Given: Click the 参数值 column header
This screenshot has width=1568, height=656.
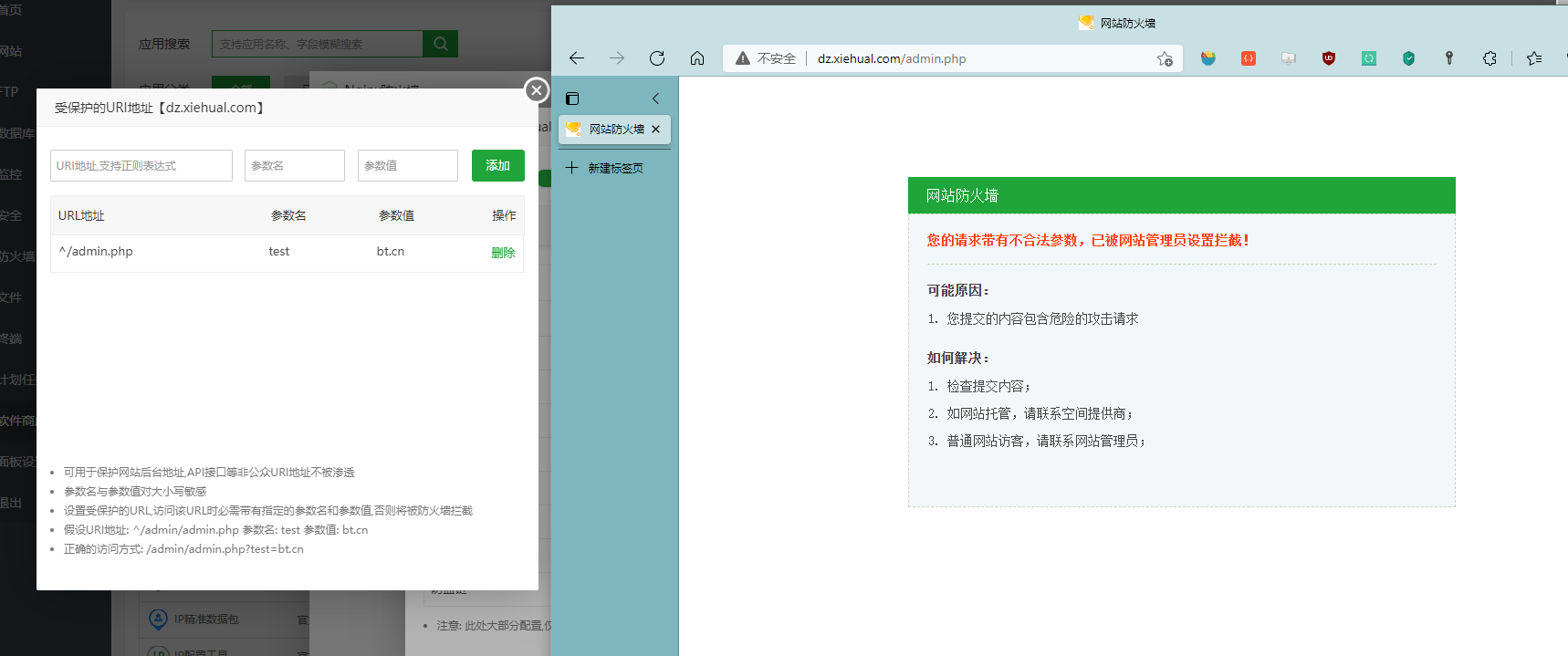Looking at the screenshot, I should click(x=396, y=215).
